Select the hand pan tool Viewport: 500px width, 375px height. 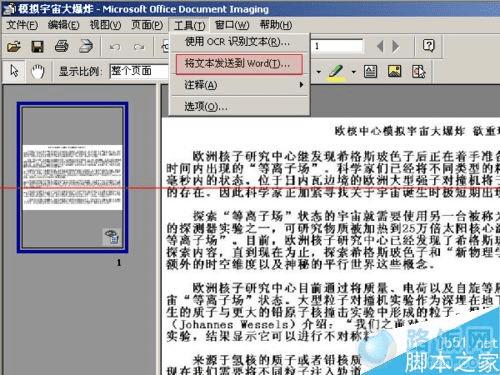pos(38,71)
